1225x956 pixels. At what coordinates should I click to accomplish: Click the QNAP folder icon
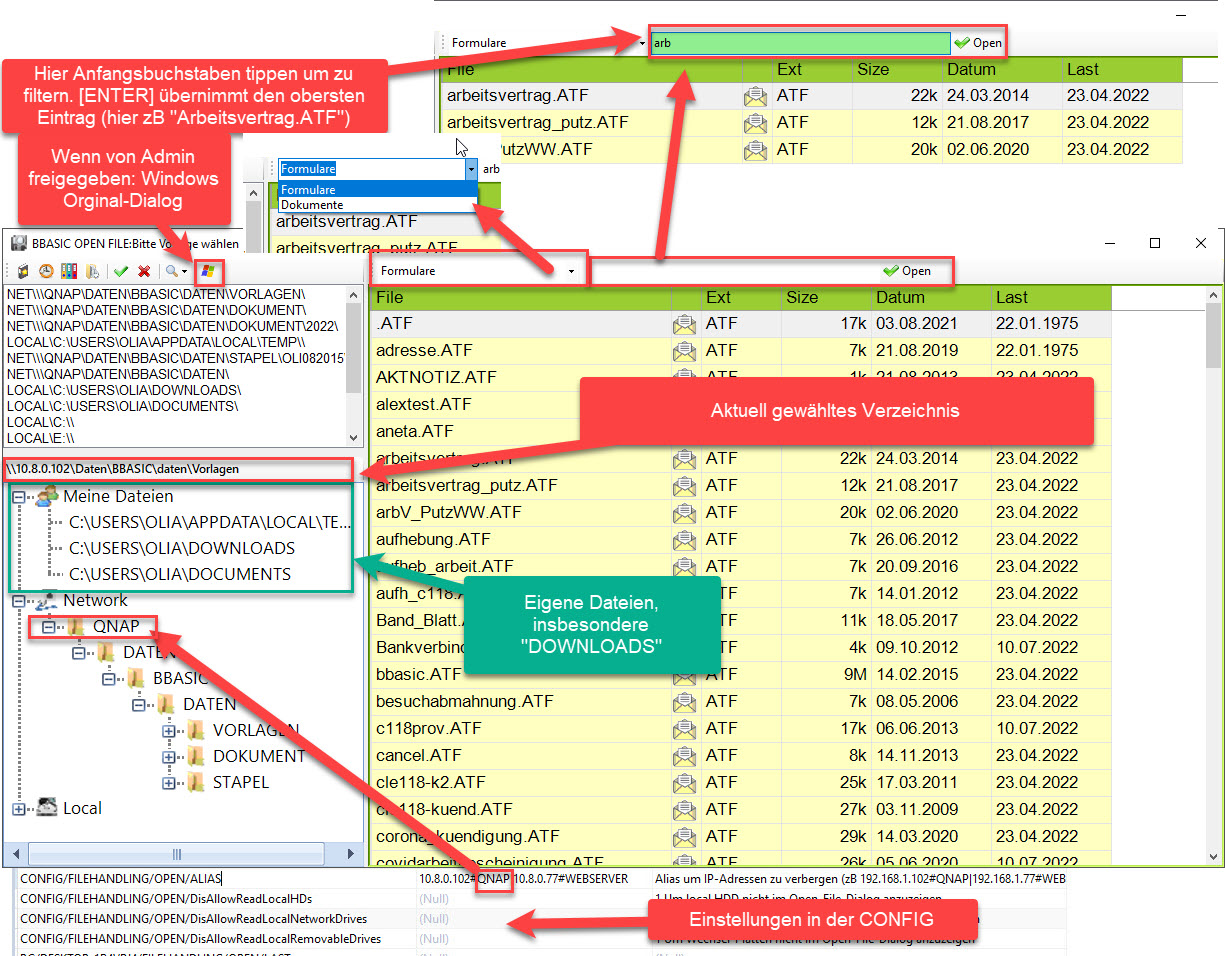point(77,626)
